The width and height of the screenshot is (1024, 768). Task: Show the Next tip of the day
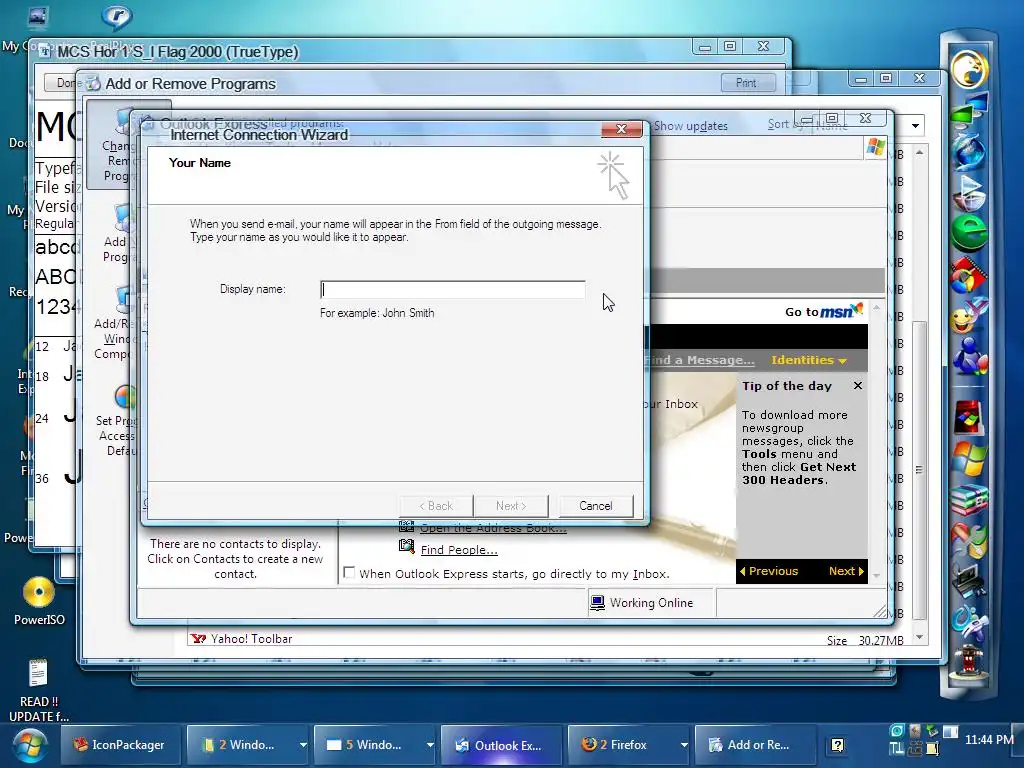click(846, 571)
